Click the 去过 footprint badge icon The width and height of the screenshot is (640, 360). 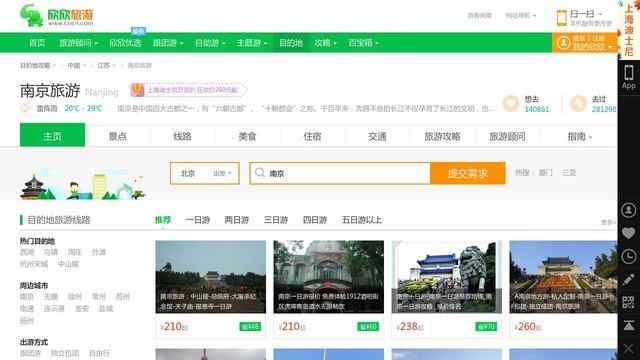[578, 104]
